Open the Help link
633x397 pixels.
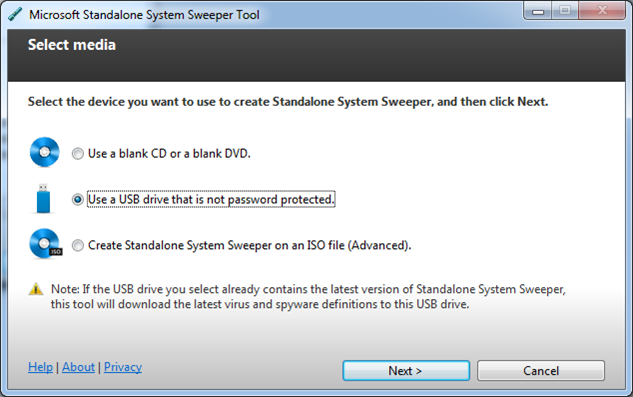coord(40,367)
